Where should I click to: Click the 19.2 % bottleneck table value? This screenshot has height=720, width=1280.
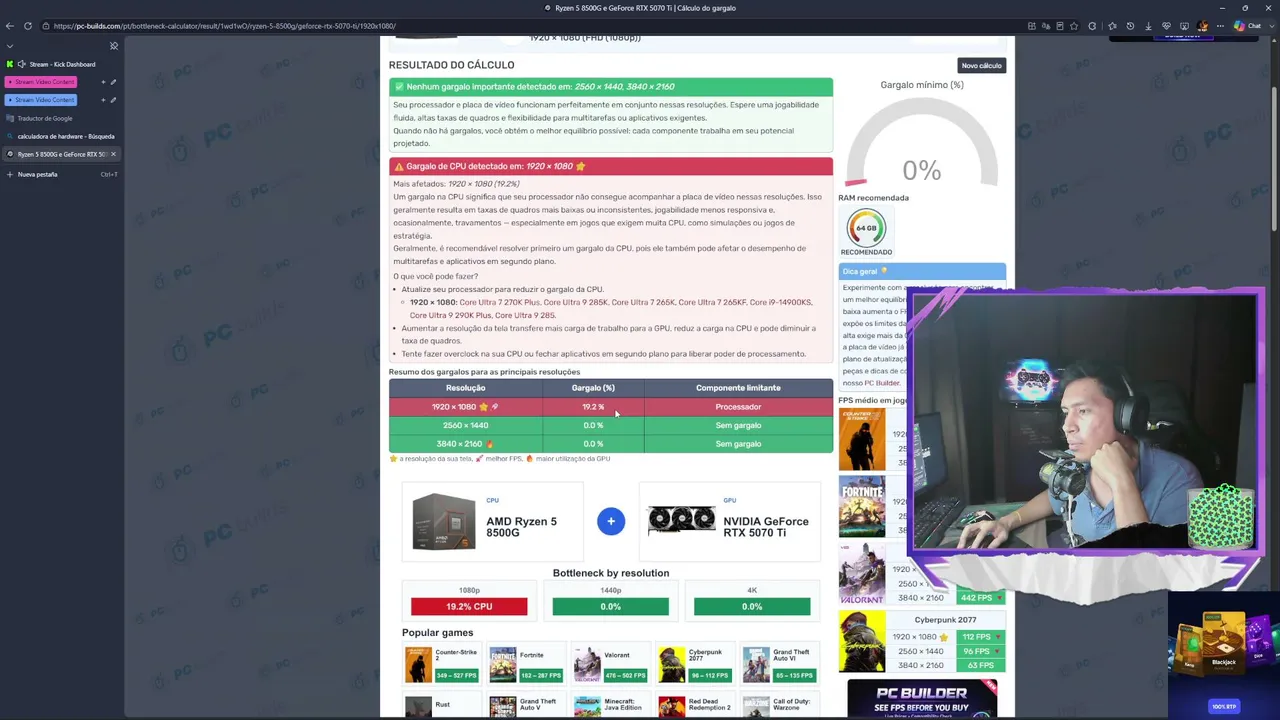[x=593, y=407]
